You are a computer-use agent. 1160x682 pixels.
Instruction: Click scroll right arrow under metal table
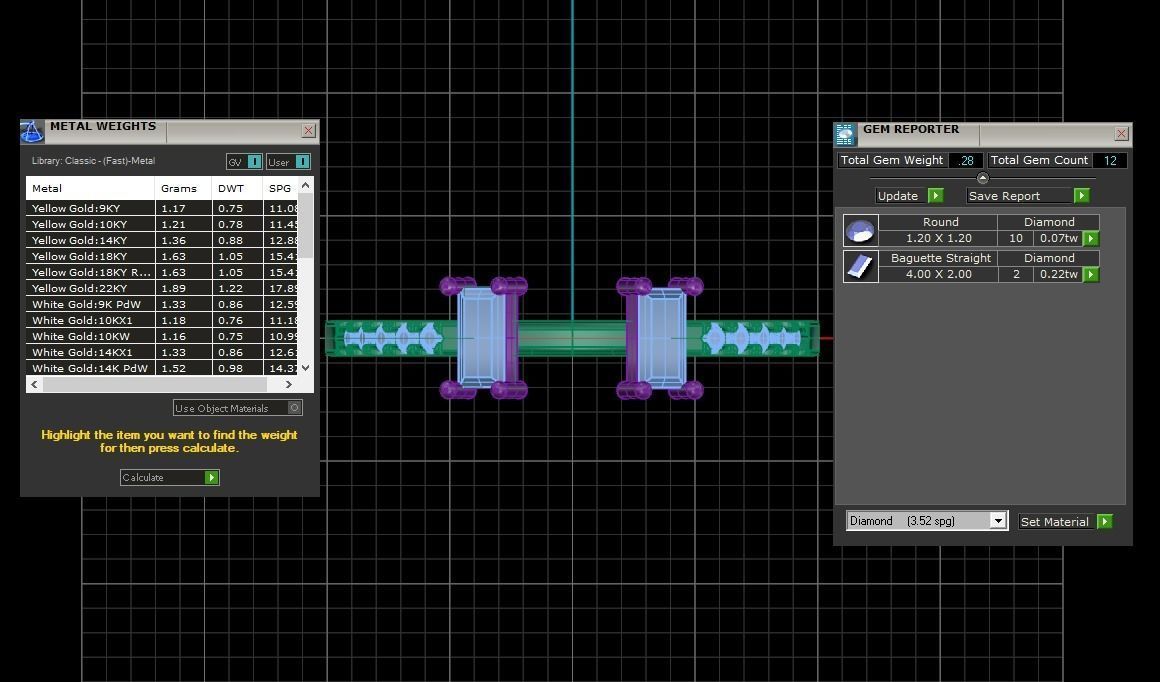[289, 385]
